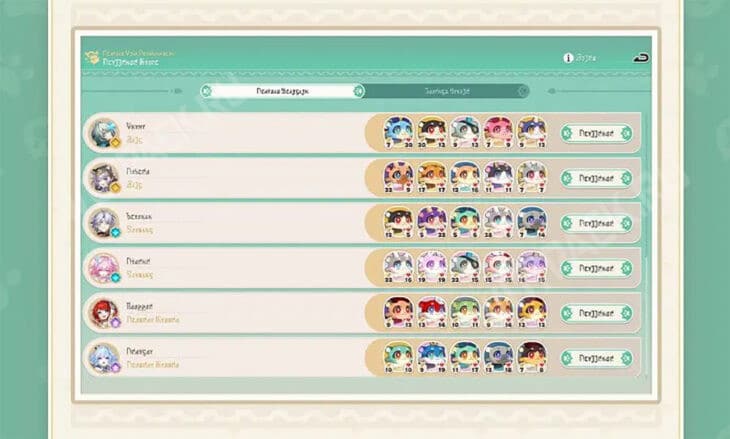Click the lavender creature ending the pink-haired player's row
The width and height of the screenshot is (730, 439).
[532, 268]
